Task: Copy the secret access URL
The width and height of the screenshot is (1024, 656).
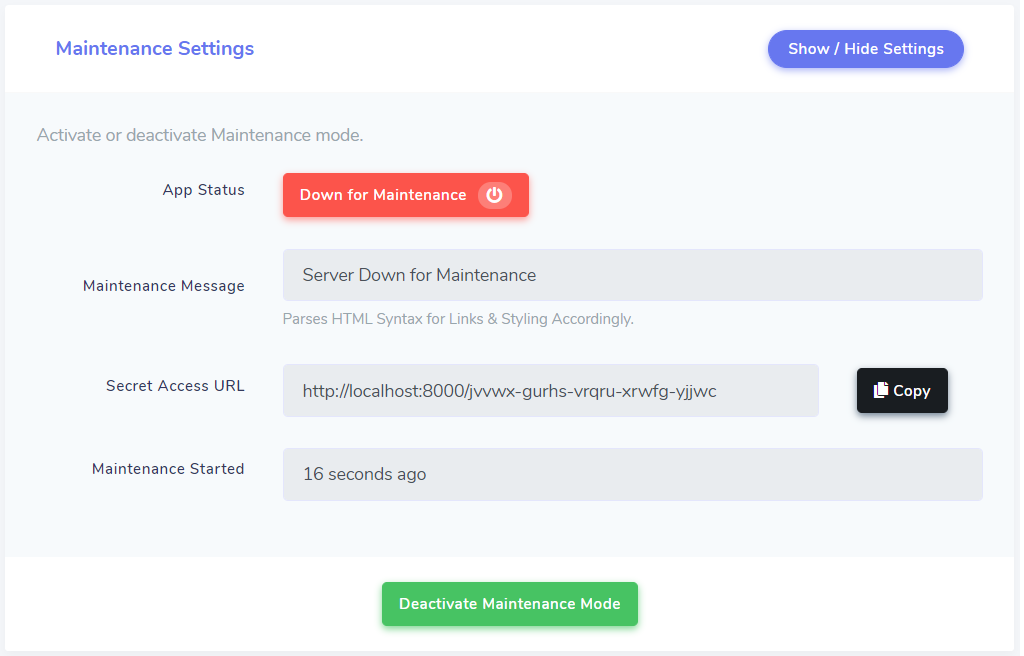Action: tap(902, 390)
